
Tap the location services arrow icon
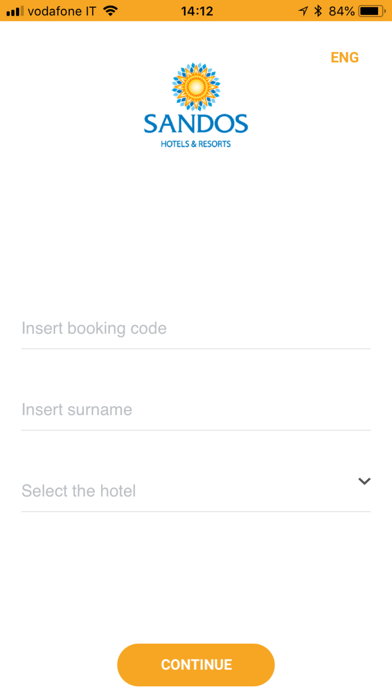tap(303, 11)
